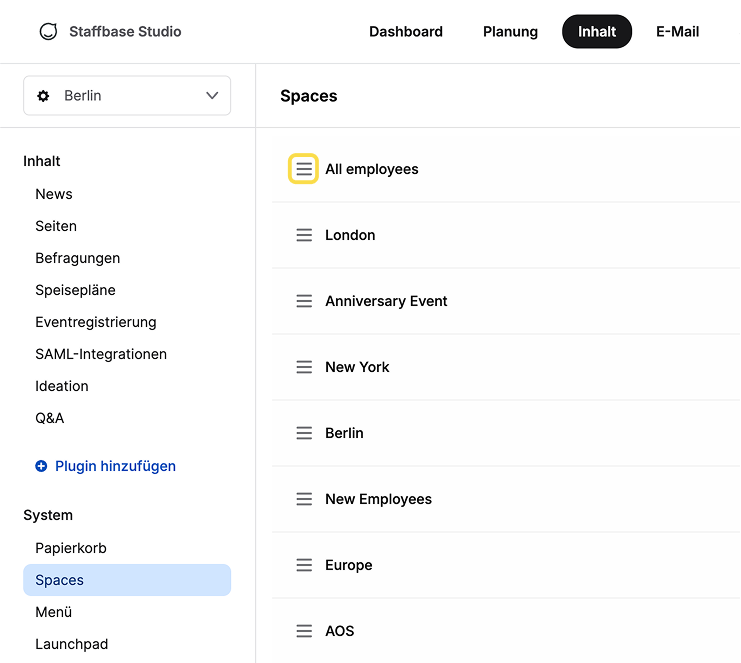741x663 pixels.
Task: Open Papierkorb under System
Action: (71, 548)
